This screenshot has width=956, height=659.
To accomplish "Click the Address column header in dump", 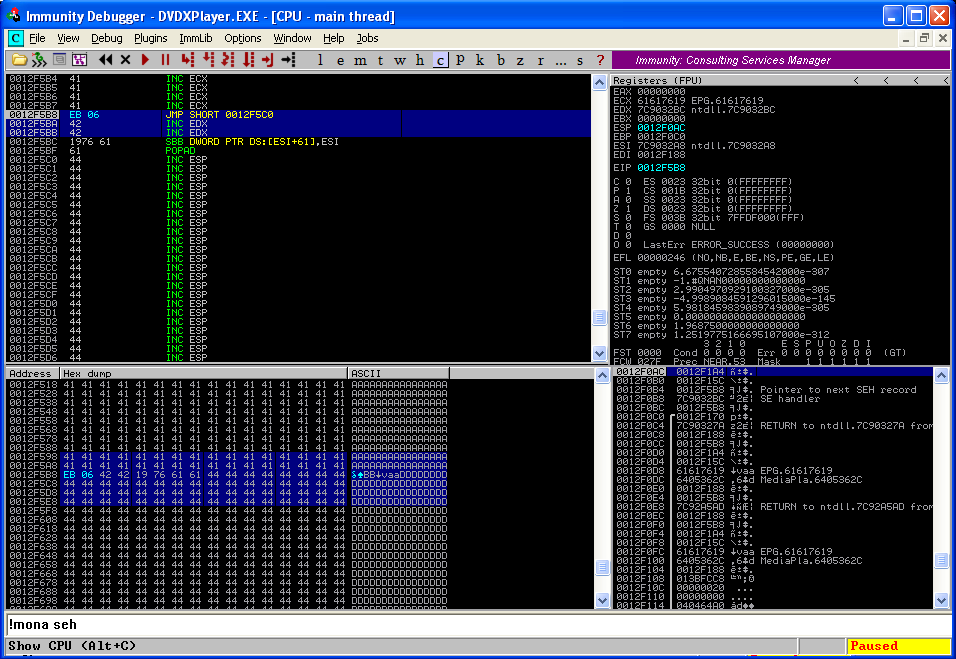I will coord(32,373).
